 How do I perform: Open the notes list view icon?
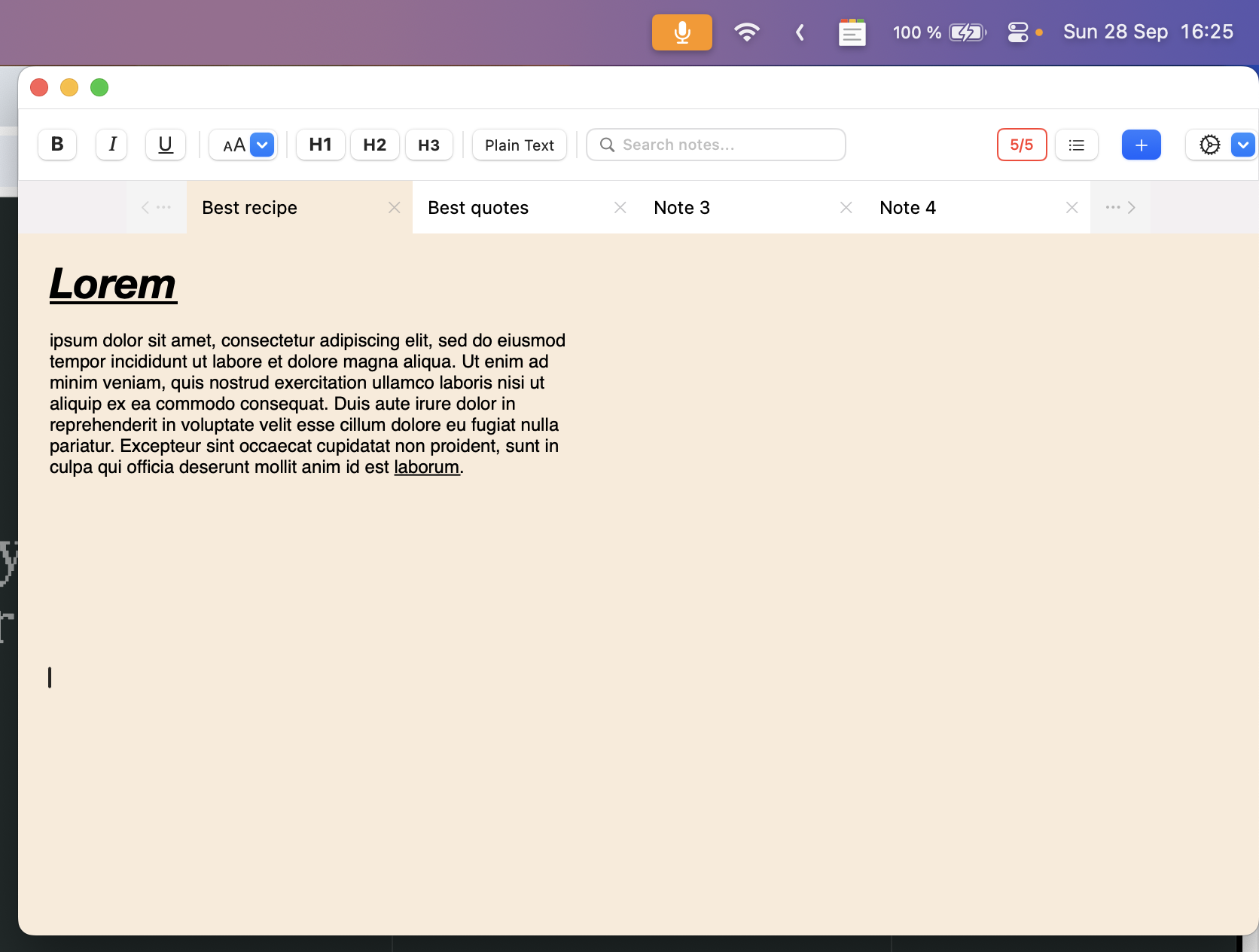pyautogui.click(x=1076, y=145)
